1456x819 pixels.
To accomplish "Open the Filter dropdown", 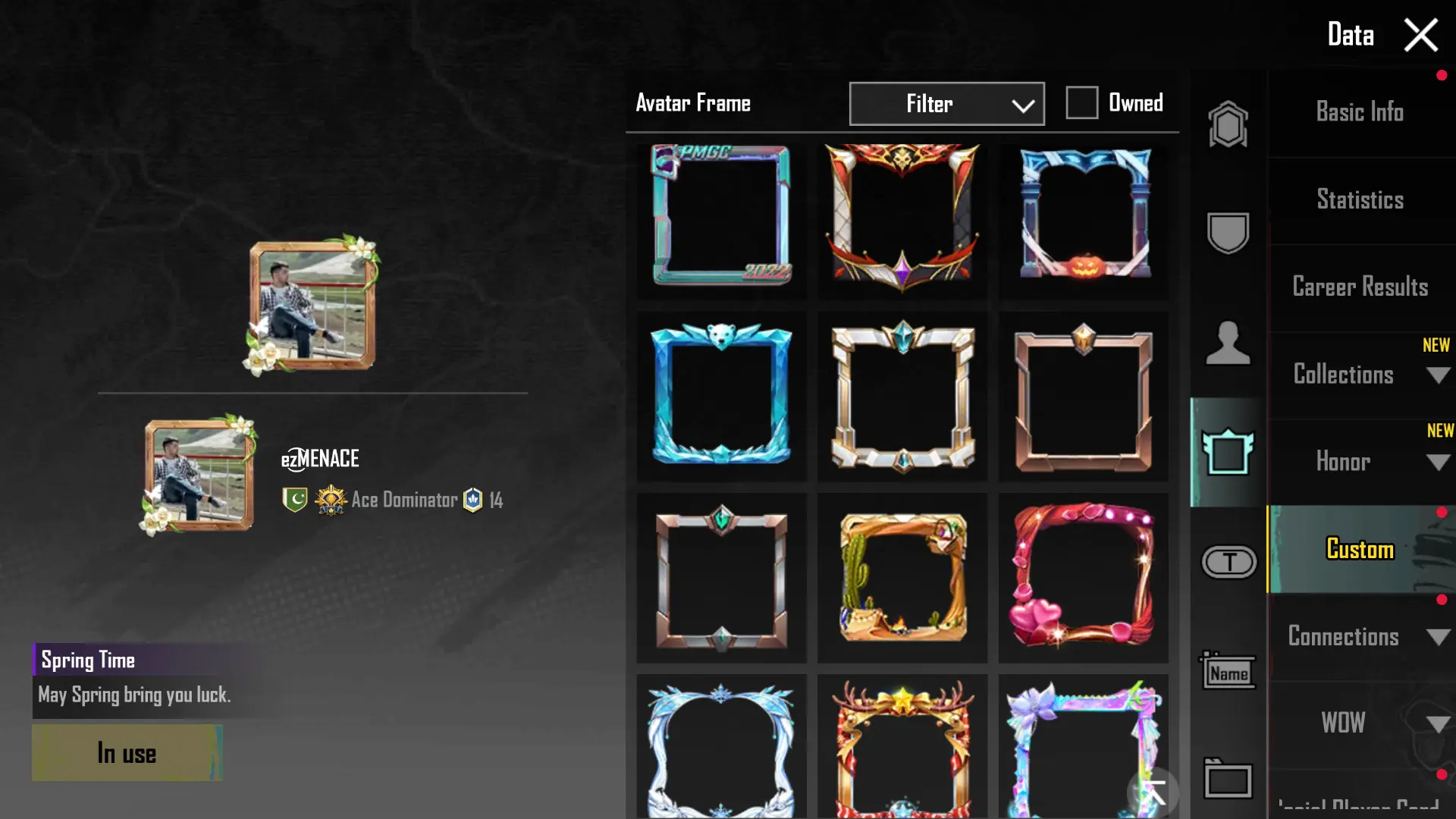I will [x=946, y=104].
